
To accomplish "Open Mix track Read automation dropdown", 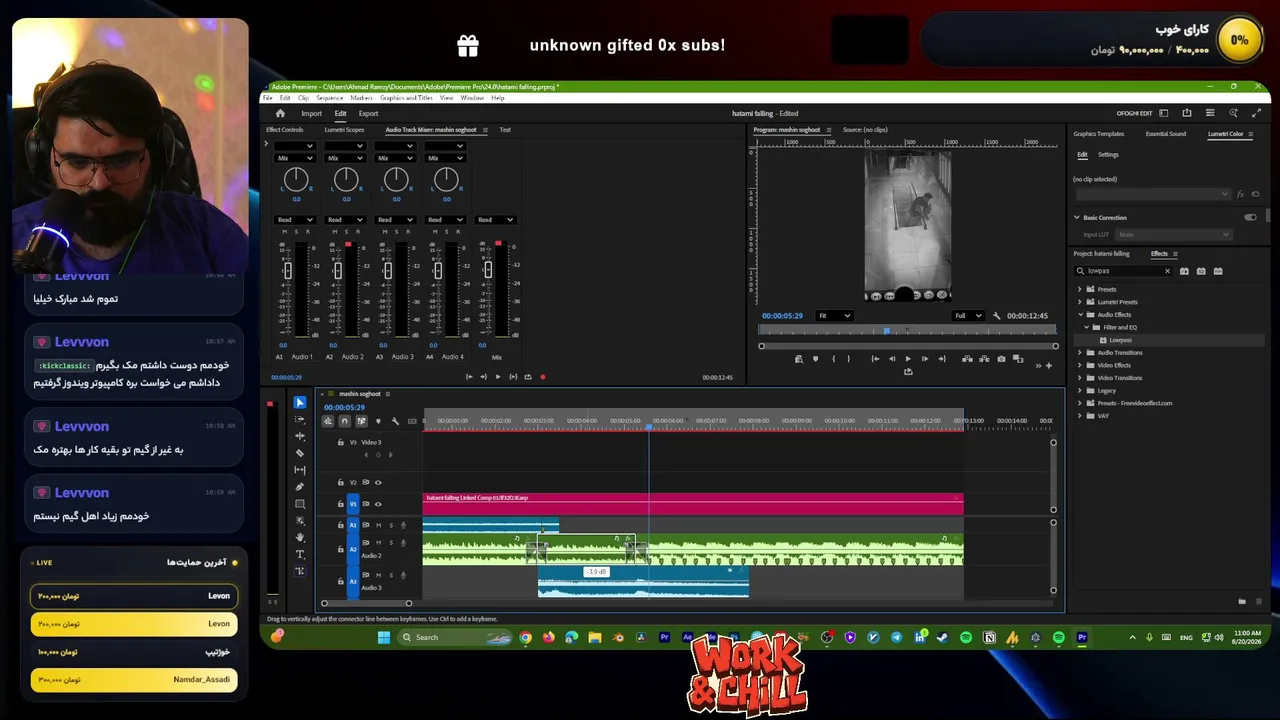I will (496, 220).
